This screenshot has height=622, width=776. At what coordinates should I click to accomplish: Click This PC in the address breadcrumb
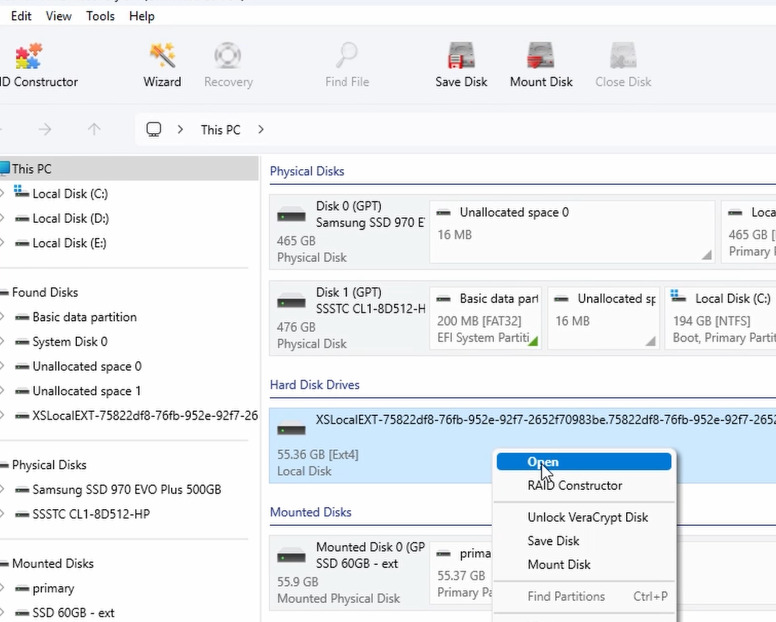click(x=220, y=130)
